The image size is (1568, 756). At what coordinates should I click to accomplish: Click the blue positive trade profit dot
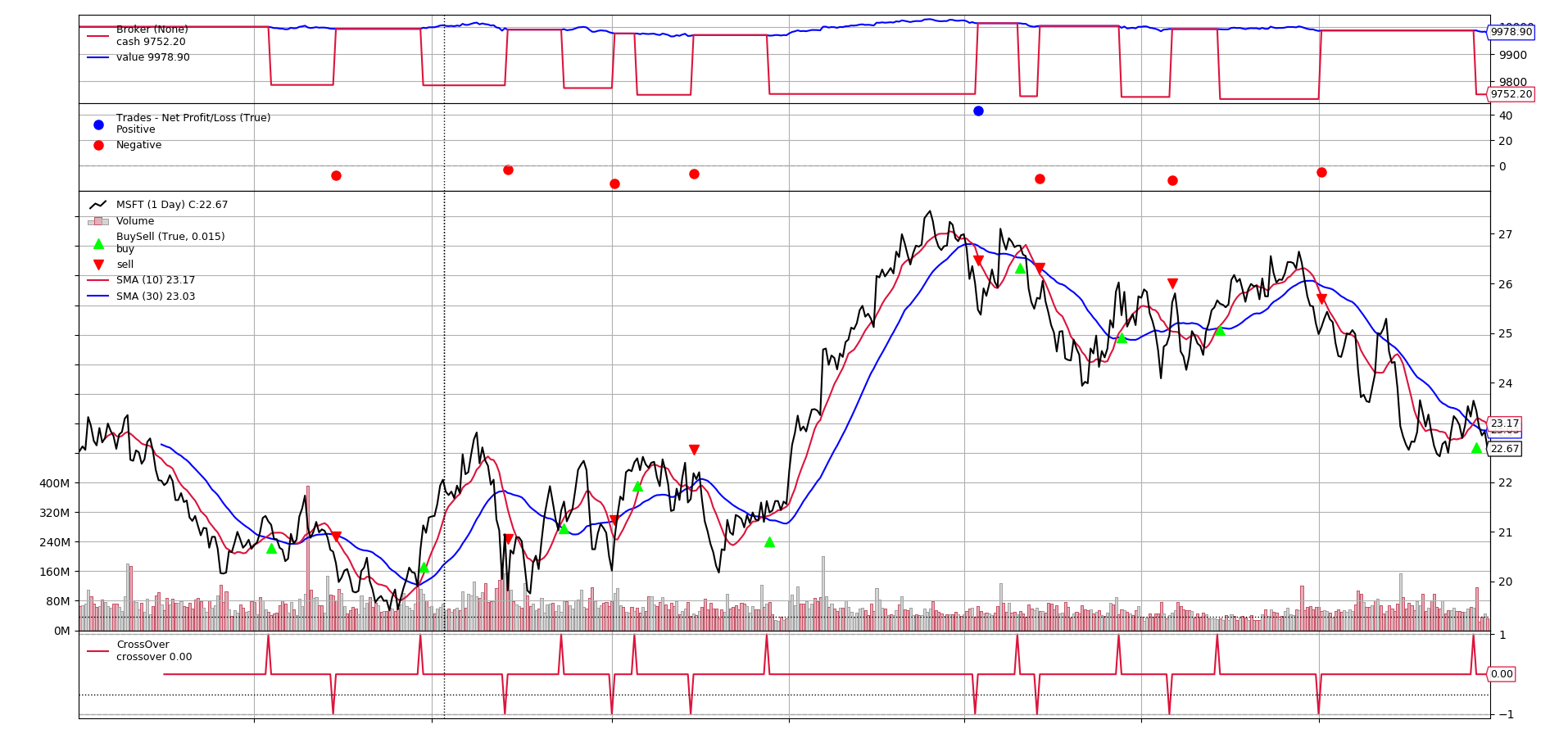pos(978,111)
